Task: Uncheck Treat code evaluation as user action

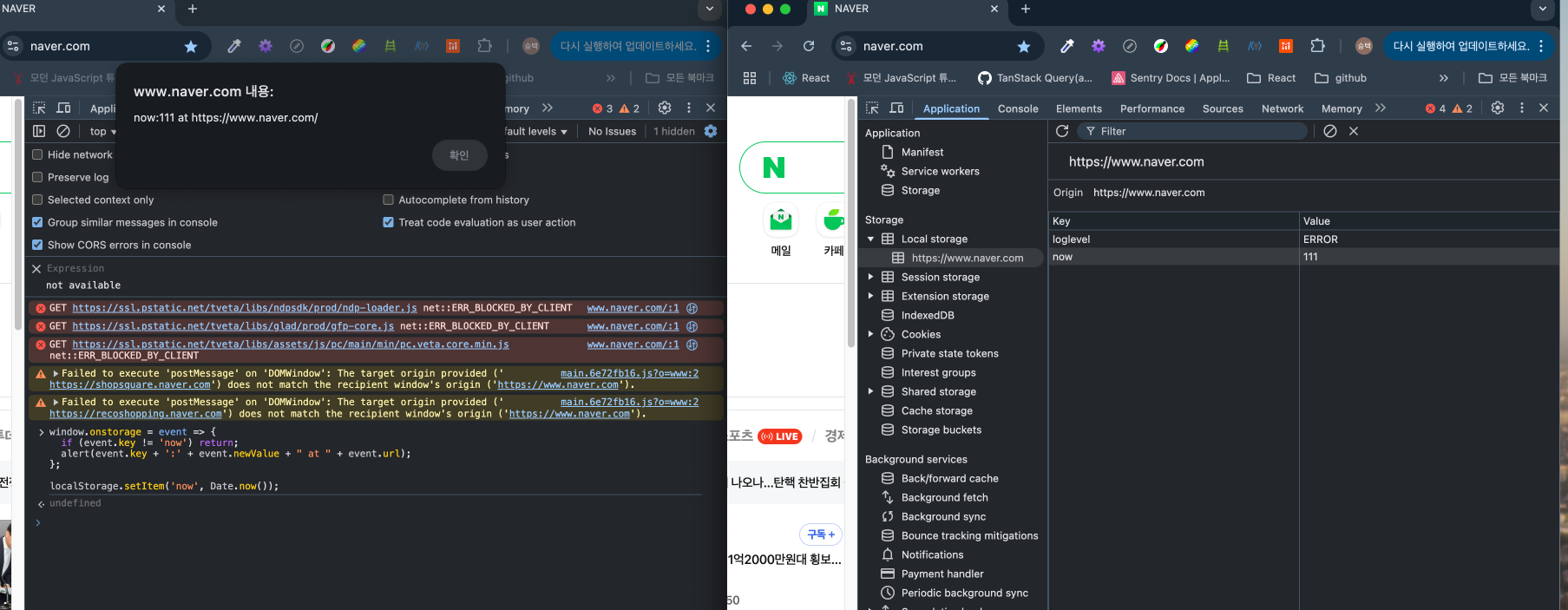Action: click(x=388, y=222)
